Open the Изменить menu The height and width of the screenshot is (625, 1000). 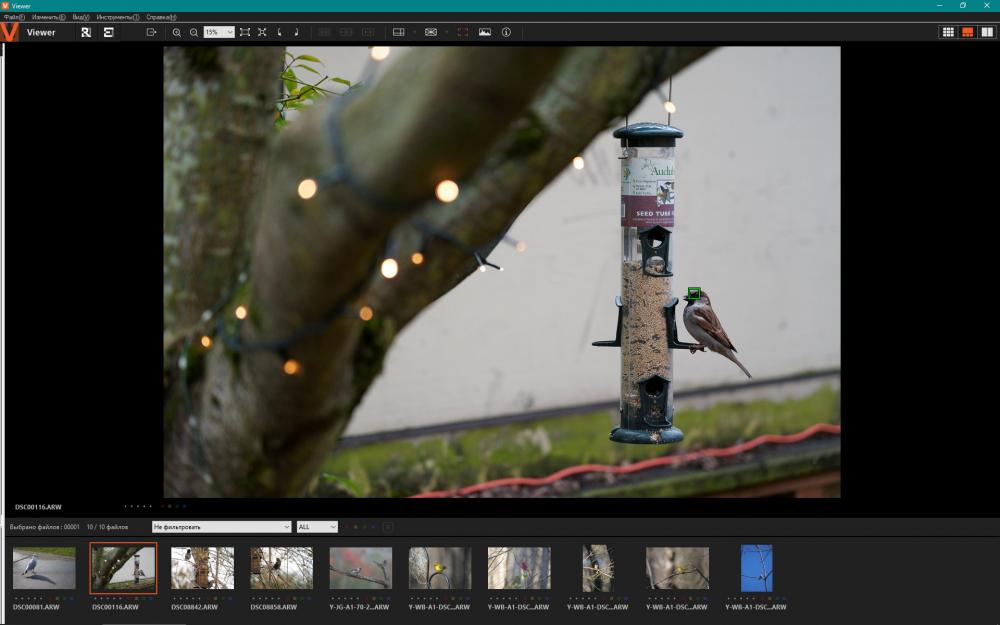[48, 17]
